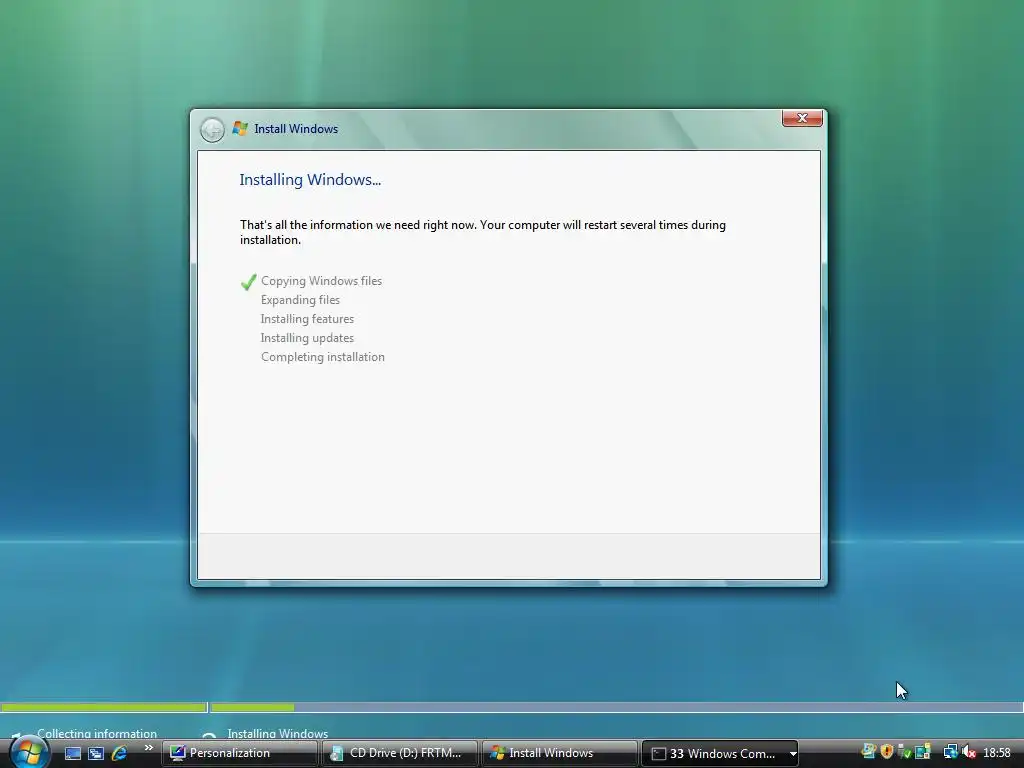Select the 'Installing features' step text

[x=307, y=319]
